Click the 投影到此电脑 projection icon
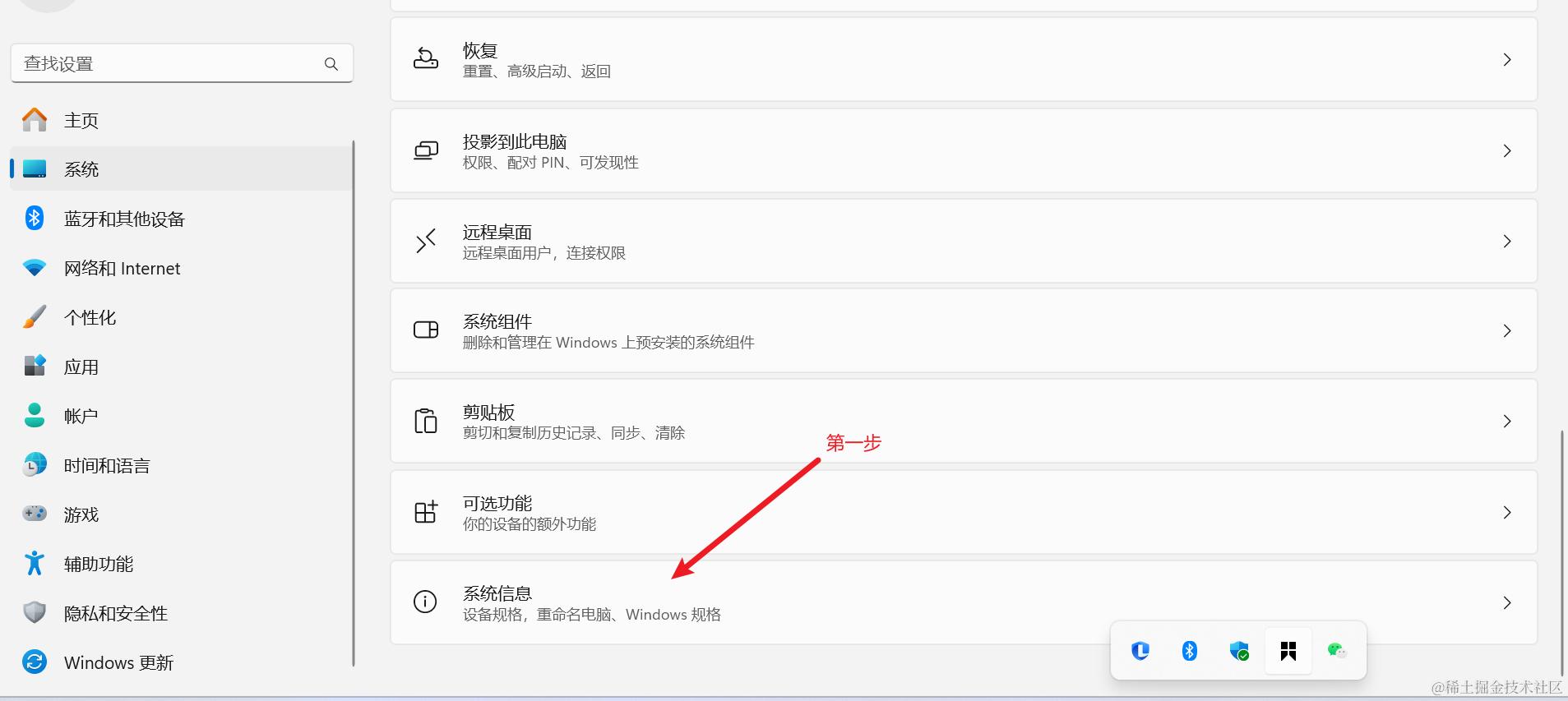The image size is (1568, 701). coord(426,150)
